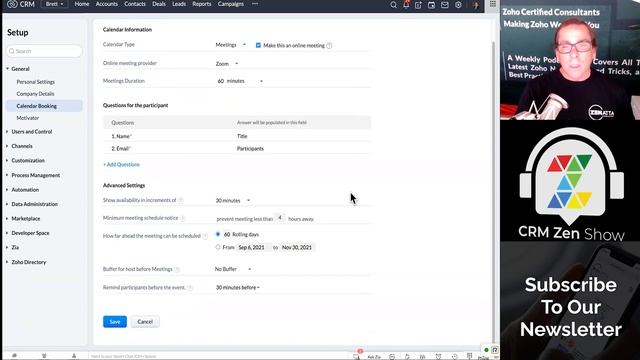Viewport: 640px width, 360px height.
Task: Click the Cancel button
Action: (x=145, y=322)
